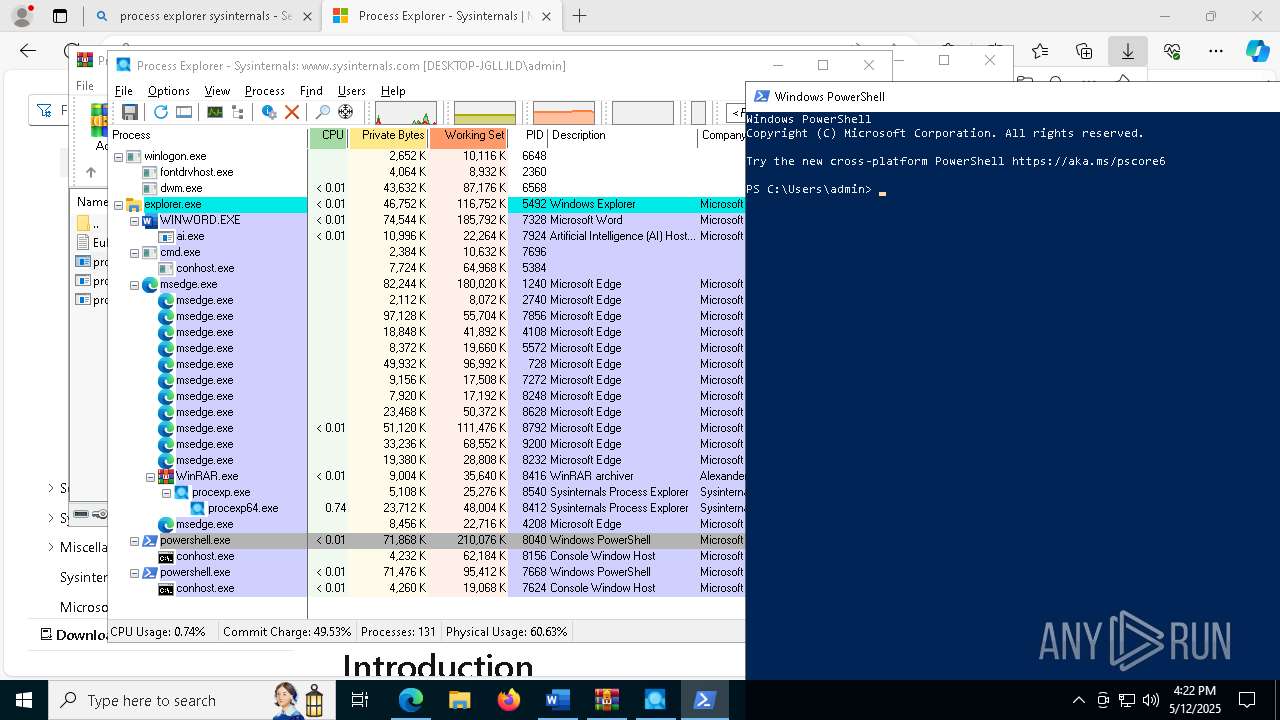Select the fontdrvhost.exe process row
Screen dimensions: 1280x720
point(426,172)
